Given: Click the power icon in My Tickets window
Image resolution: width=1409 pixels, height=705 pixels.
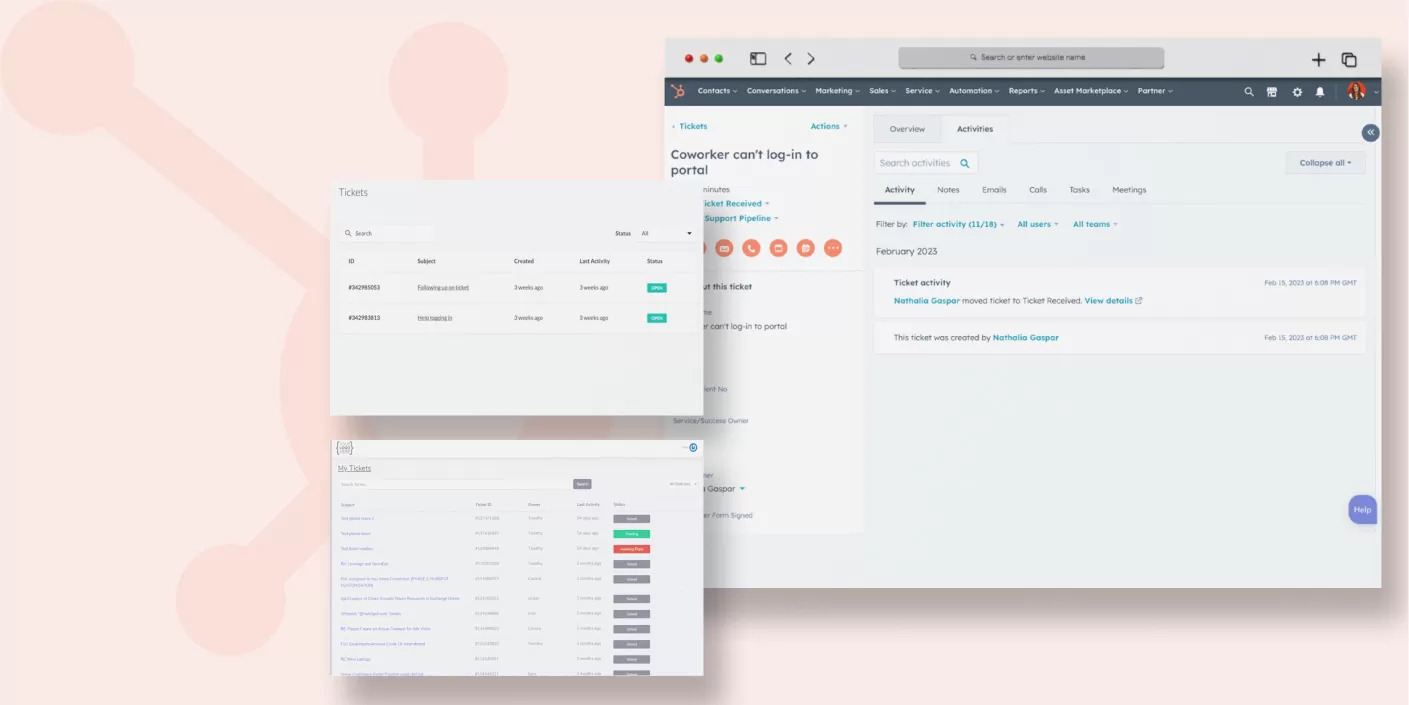Looking at the screenshot, I should click(693, 447).
